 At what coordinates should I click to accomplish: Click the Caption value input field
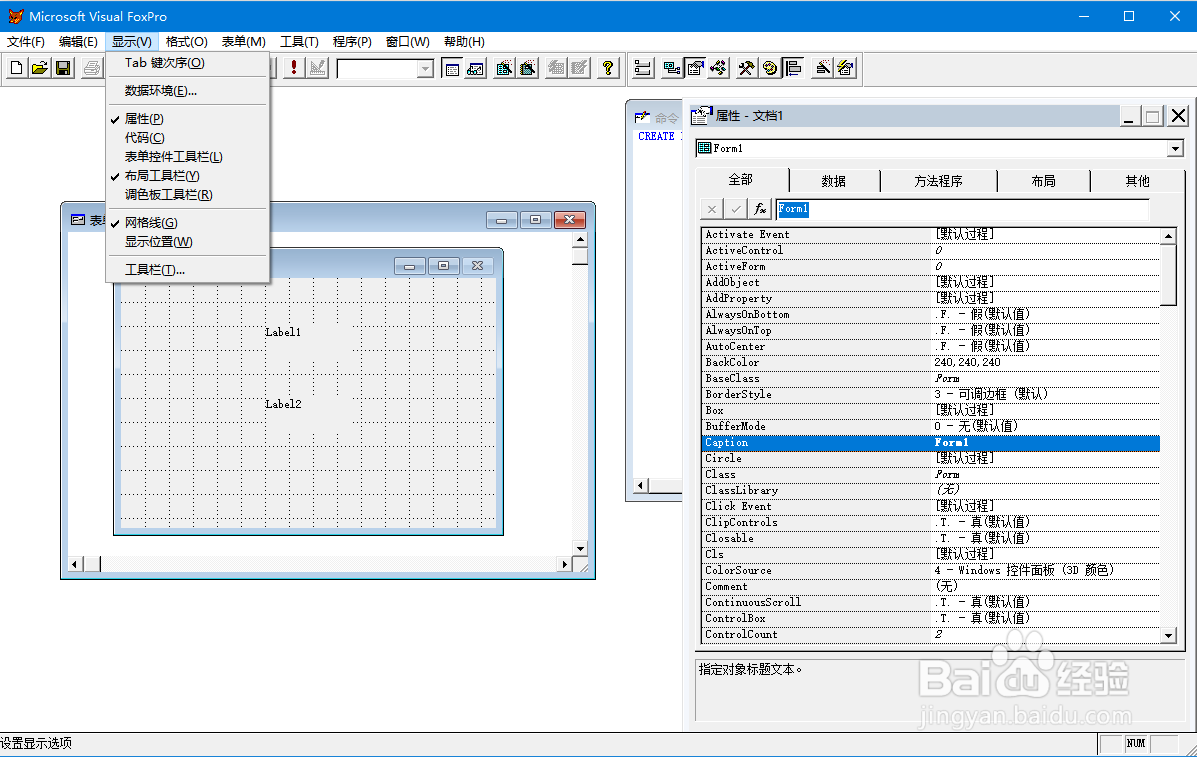(962, 208)
